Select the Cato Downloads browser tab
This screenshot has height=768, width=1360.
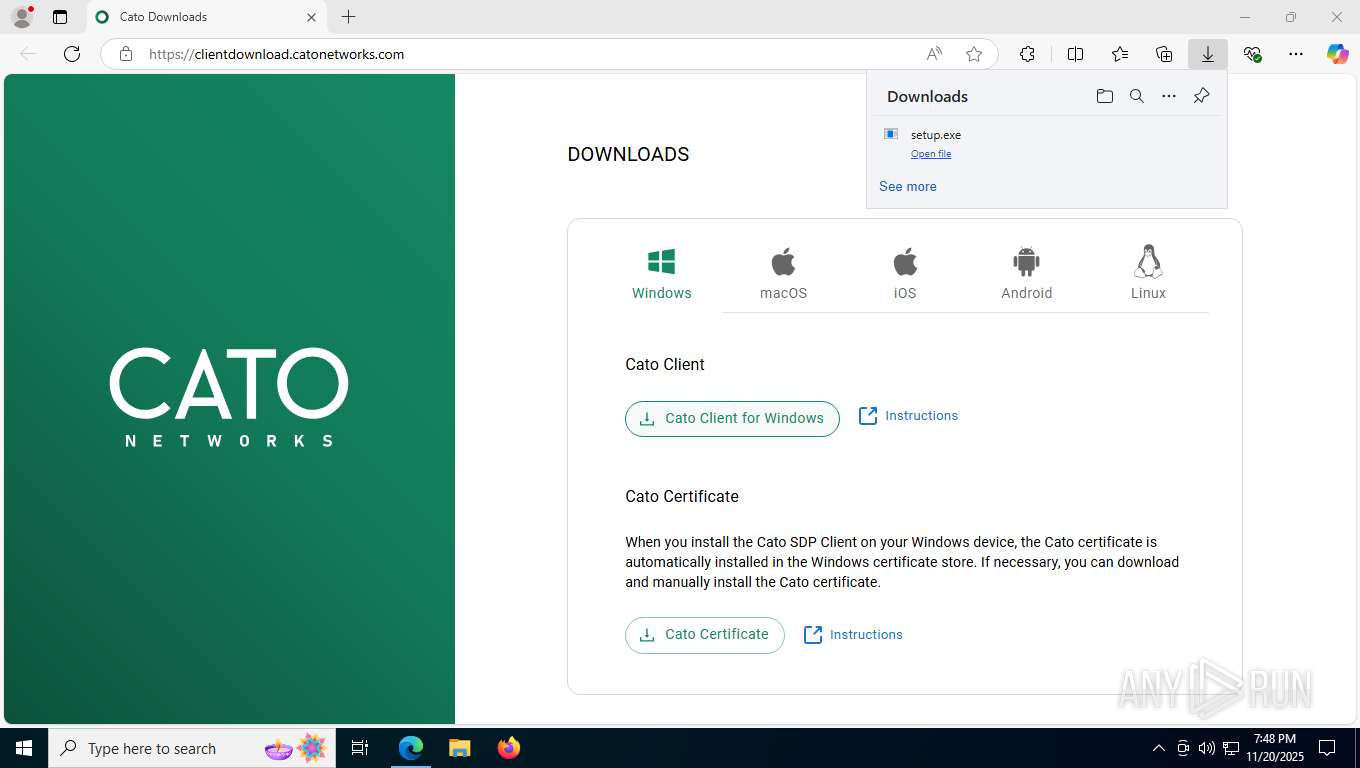coord(206,17)
